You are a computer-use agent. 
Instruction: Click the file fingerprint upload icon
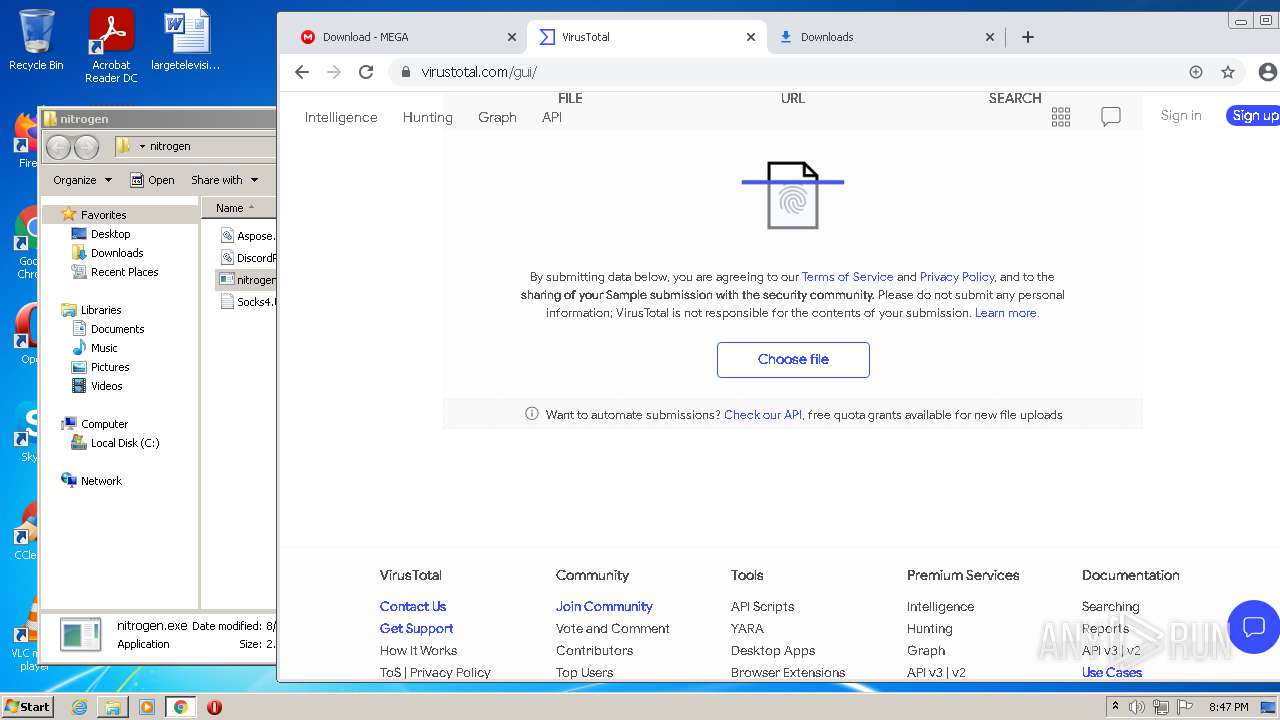tap(793, 195)
